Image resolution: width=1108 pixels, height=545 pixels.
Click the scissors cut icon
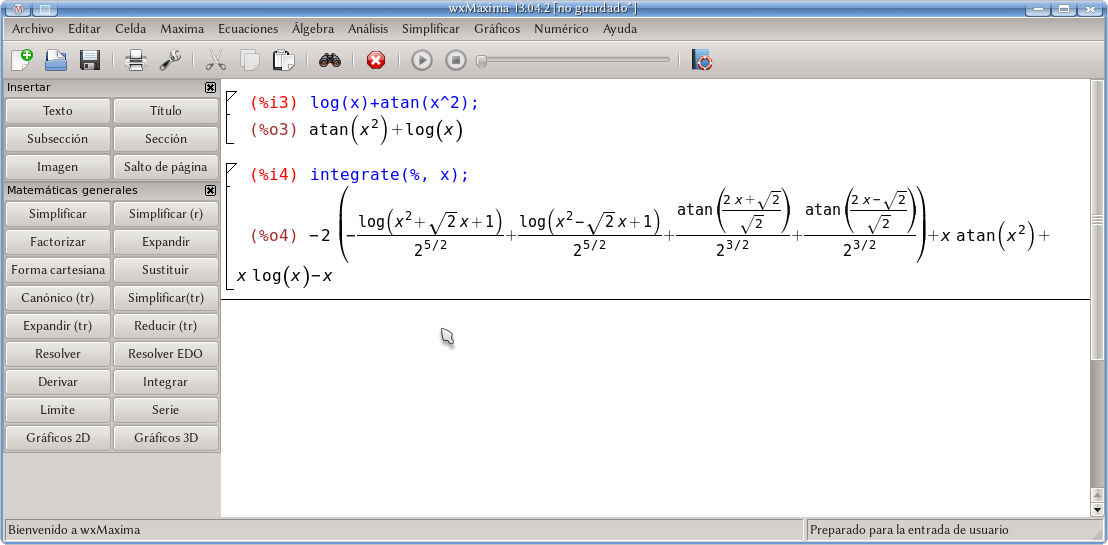click(x=216, y=61)
